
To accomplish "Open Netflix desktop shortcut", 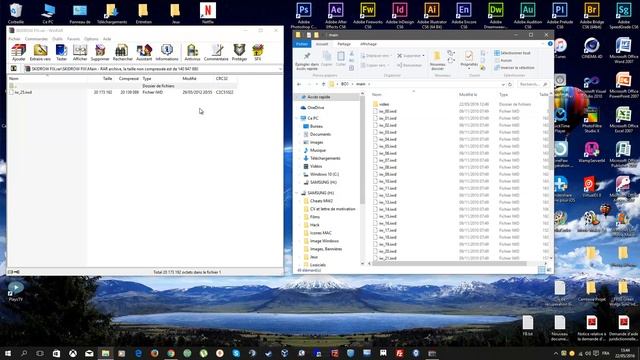I will (x=208, y=13).
